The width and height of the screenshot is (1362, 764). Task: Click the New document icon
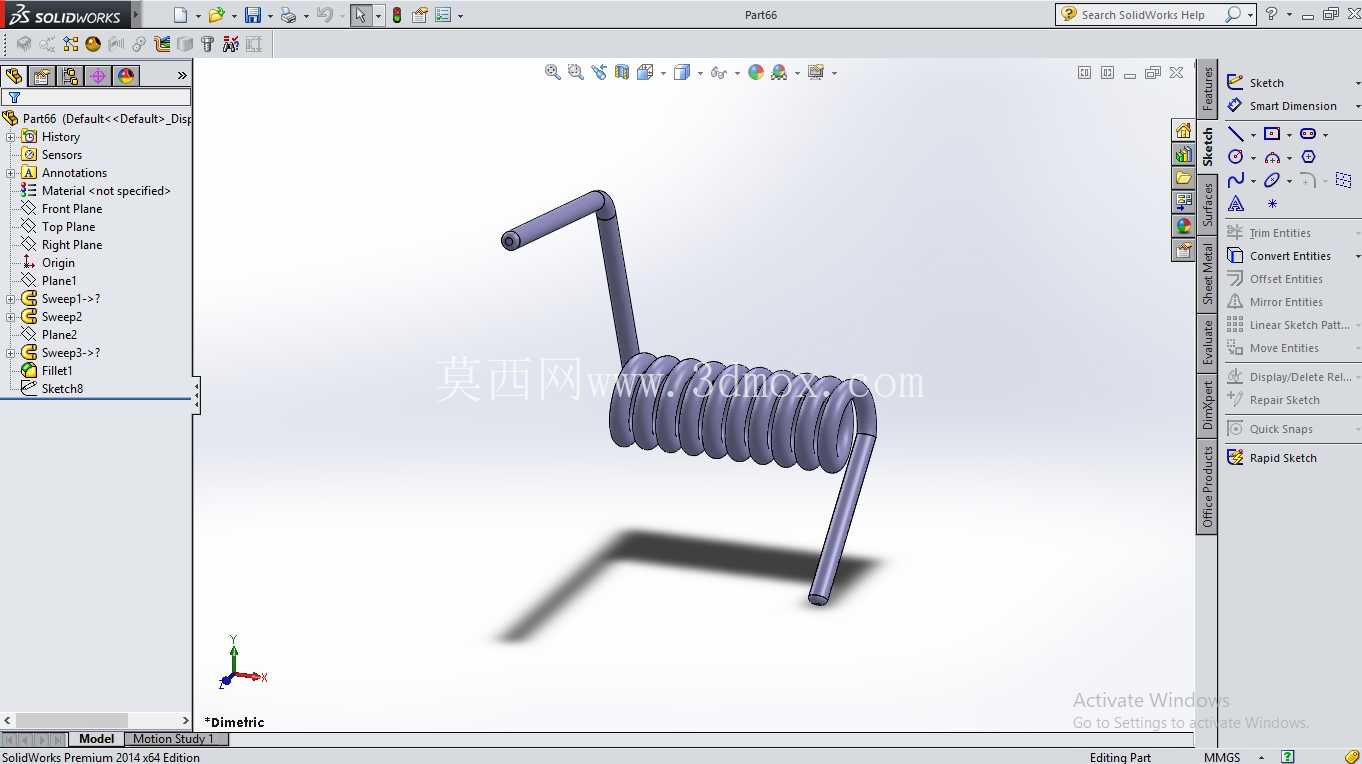click(180, 15)
